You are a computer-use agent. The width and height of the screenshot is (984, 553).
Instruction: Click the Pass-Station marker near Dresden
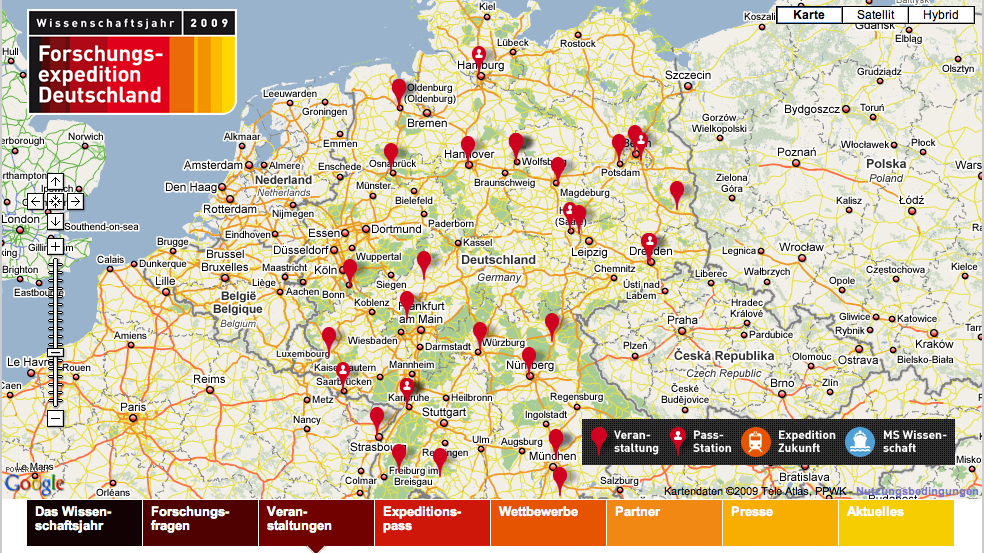pos(649,242)
